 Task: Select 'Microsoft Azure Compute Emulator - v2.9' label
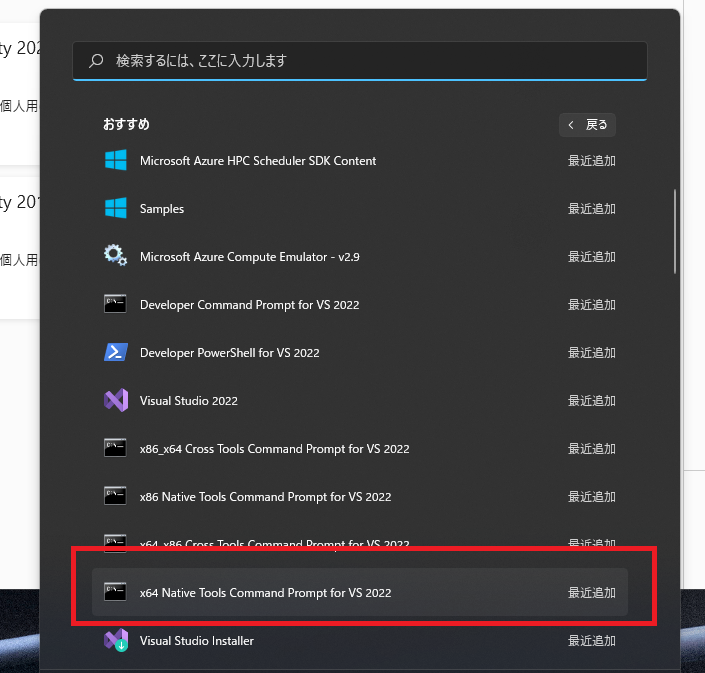250,257
